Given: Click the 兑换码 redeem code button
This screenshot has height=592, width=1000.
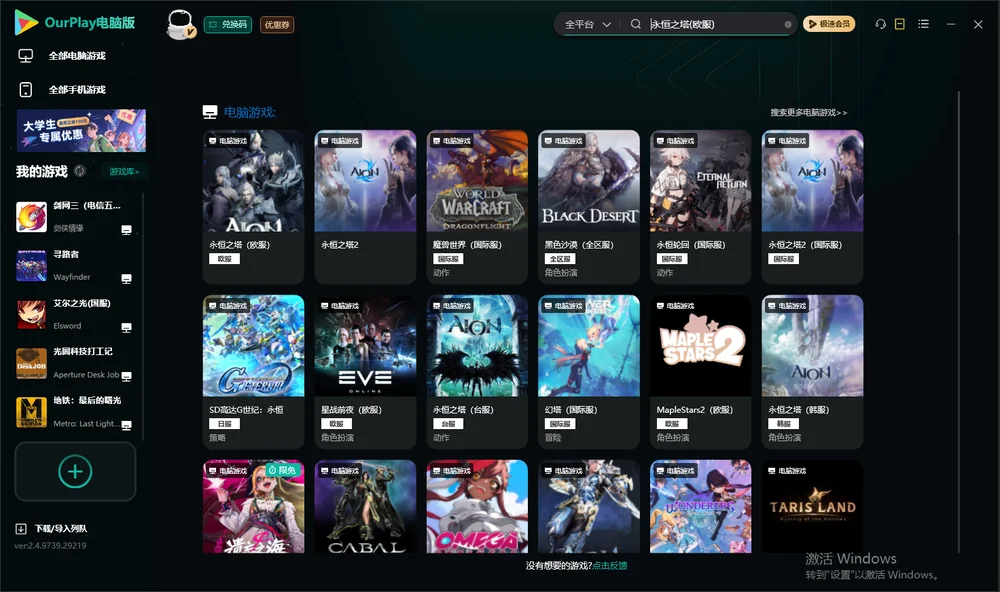Looking at the screenshot, I should point(228,25).
